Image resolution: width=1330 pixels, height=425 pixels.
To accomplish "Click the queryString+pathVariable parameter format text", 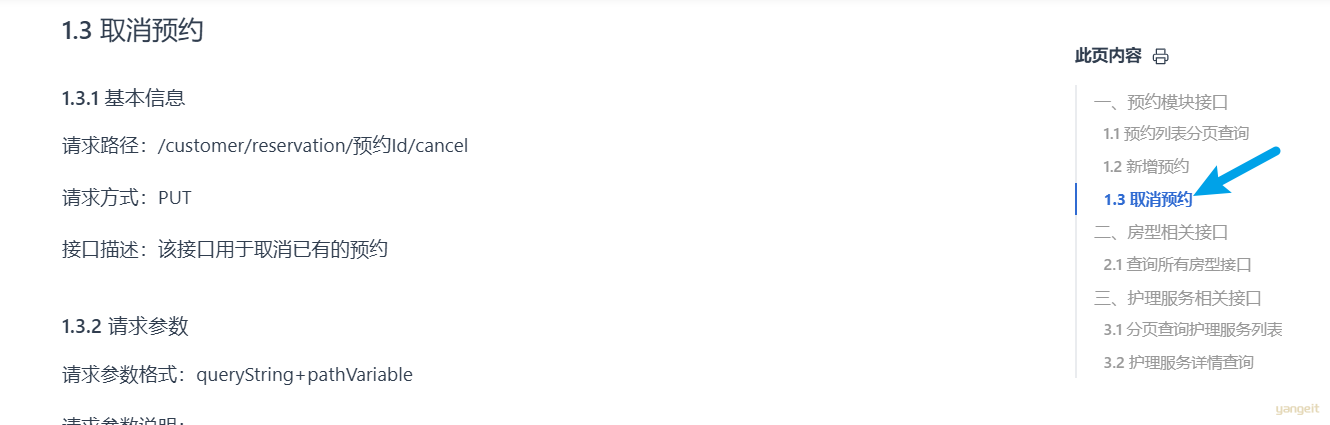I will (305, 375).
